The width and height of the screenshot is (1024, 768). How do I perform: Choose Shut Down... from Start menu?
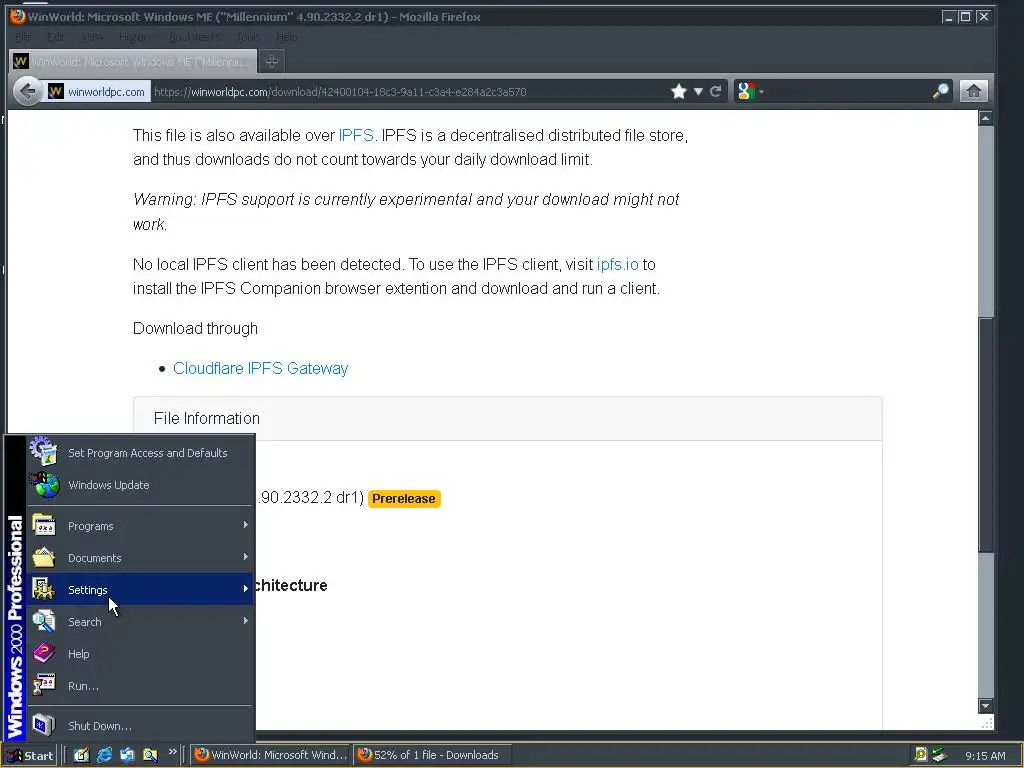click(x=139, y=726)
